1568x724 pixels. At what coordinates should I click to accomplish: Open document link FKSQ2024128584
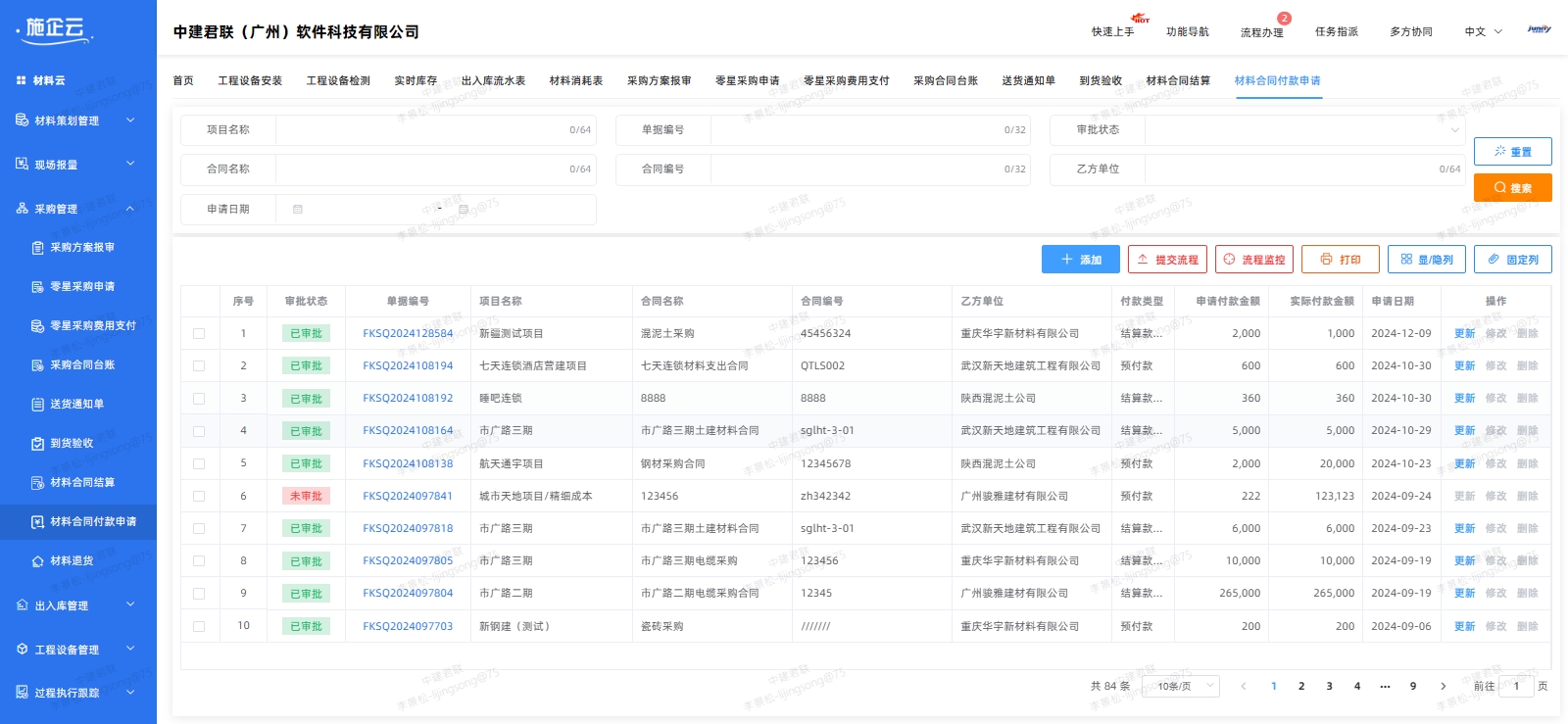(408, 334)
